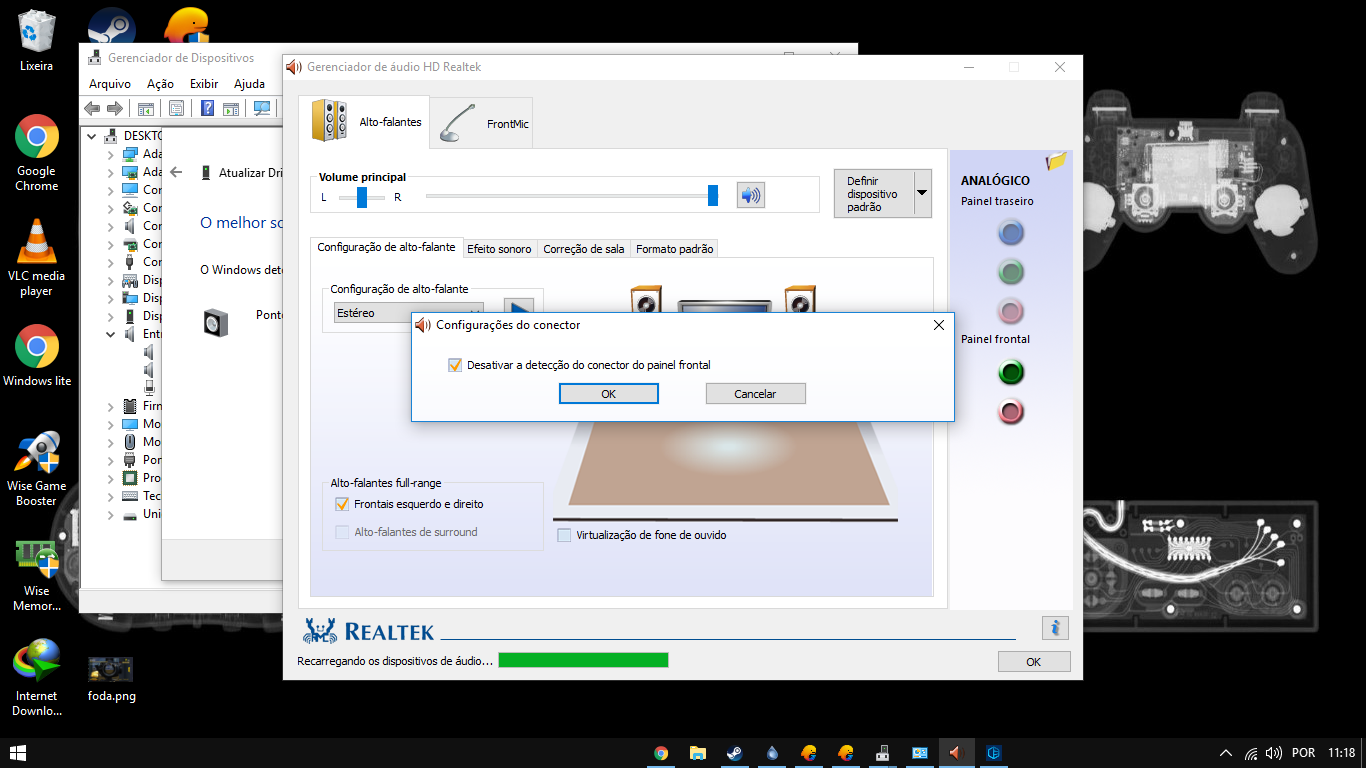Click the blue rear panel jack
This screenshot has width=1366, height=768.
coord(1011,233)
